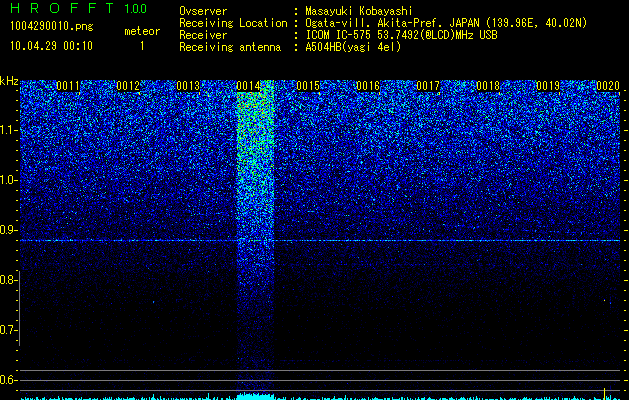This screenshot has width=629, height=400.
Task: Click the 1.1 kHz axis tick
Action: [x=10, y=130]
